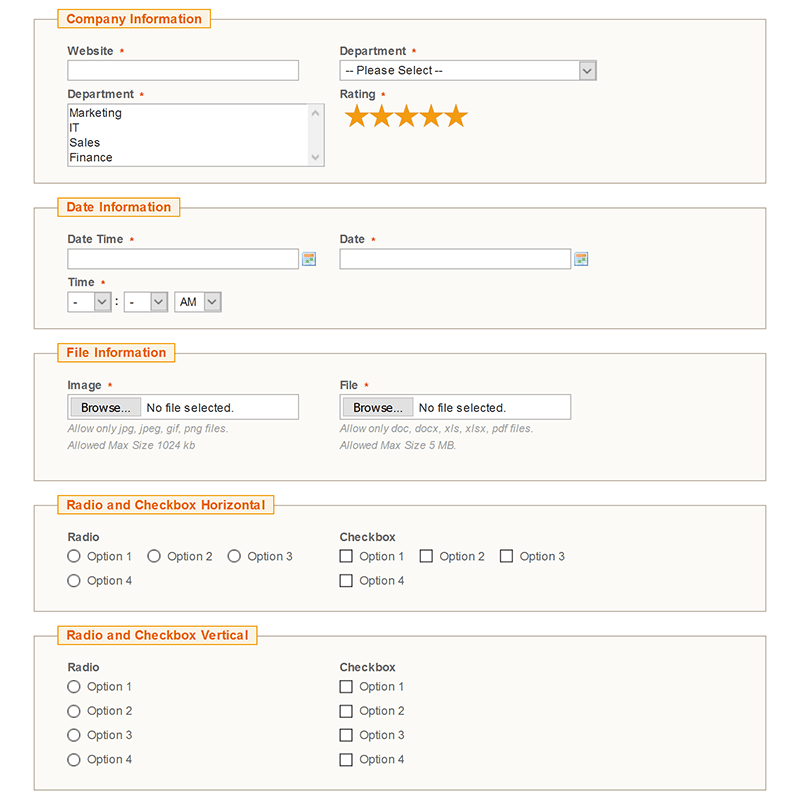
Task: Focus the Date input field
Action: pos(455,259)
